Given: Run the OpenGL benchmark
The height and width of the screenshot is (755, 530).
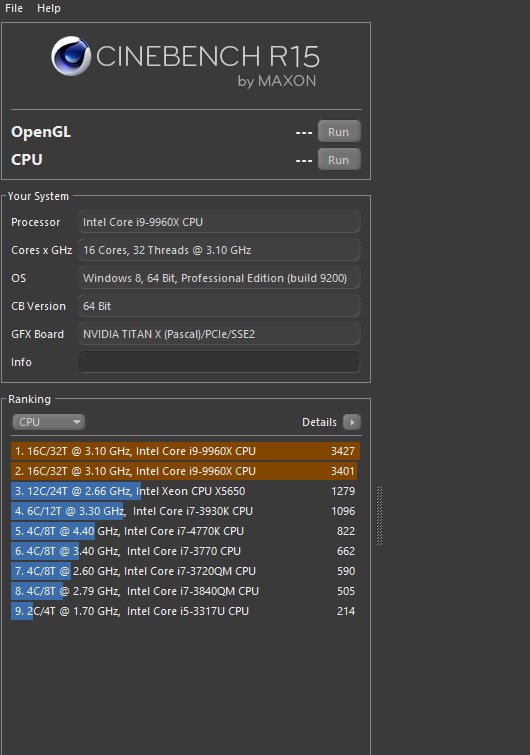Looking at the screenshot, I should tap(339, 132).
